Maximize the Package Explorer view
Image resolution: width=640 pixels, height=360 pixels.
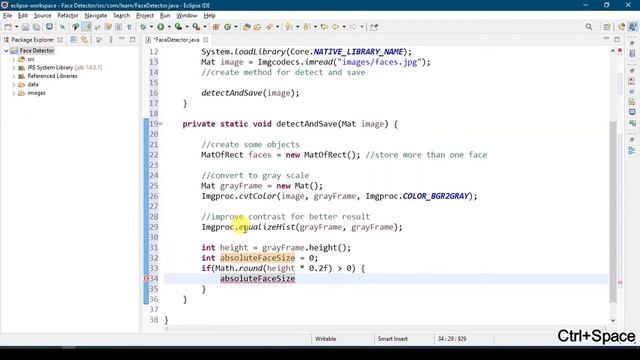tap(133, 40)
